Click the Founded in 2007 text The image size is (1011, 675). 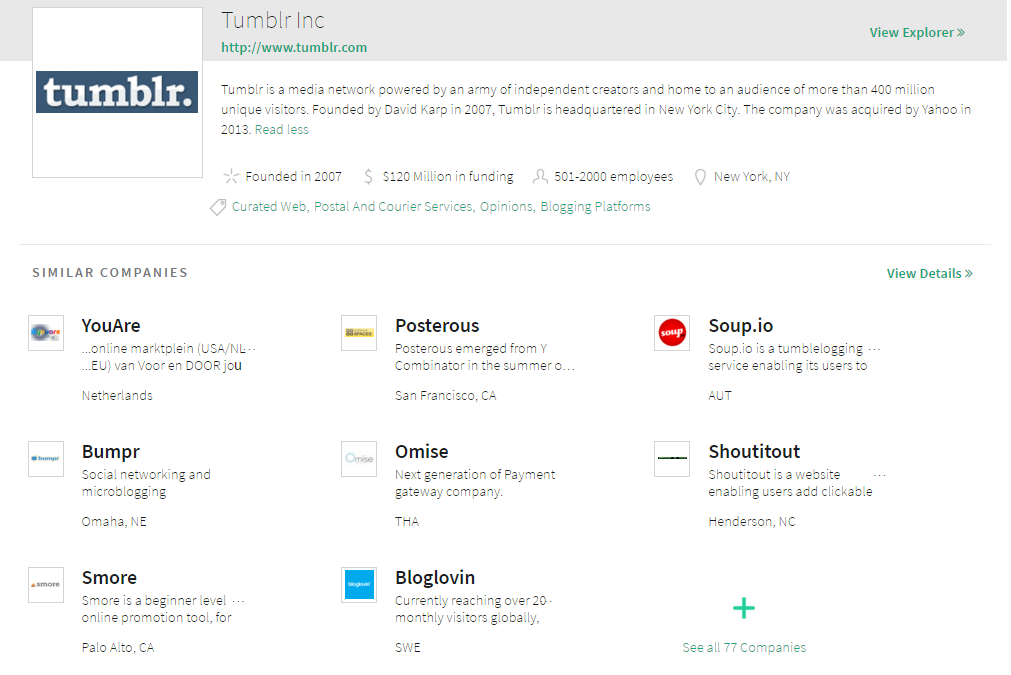pyautogui.click(x=293, y=176)
